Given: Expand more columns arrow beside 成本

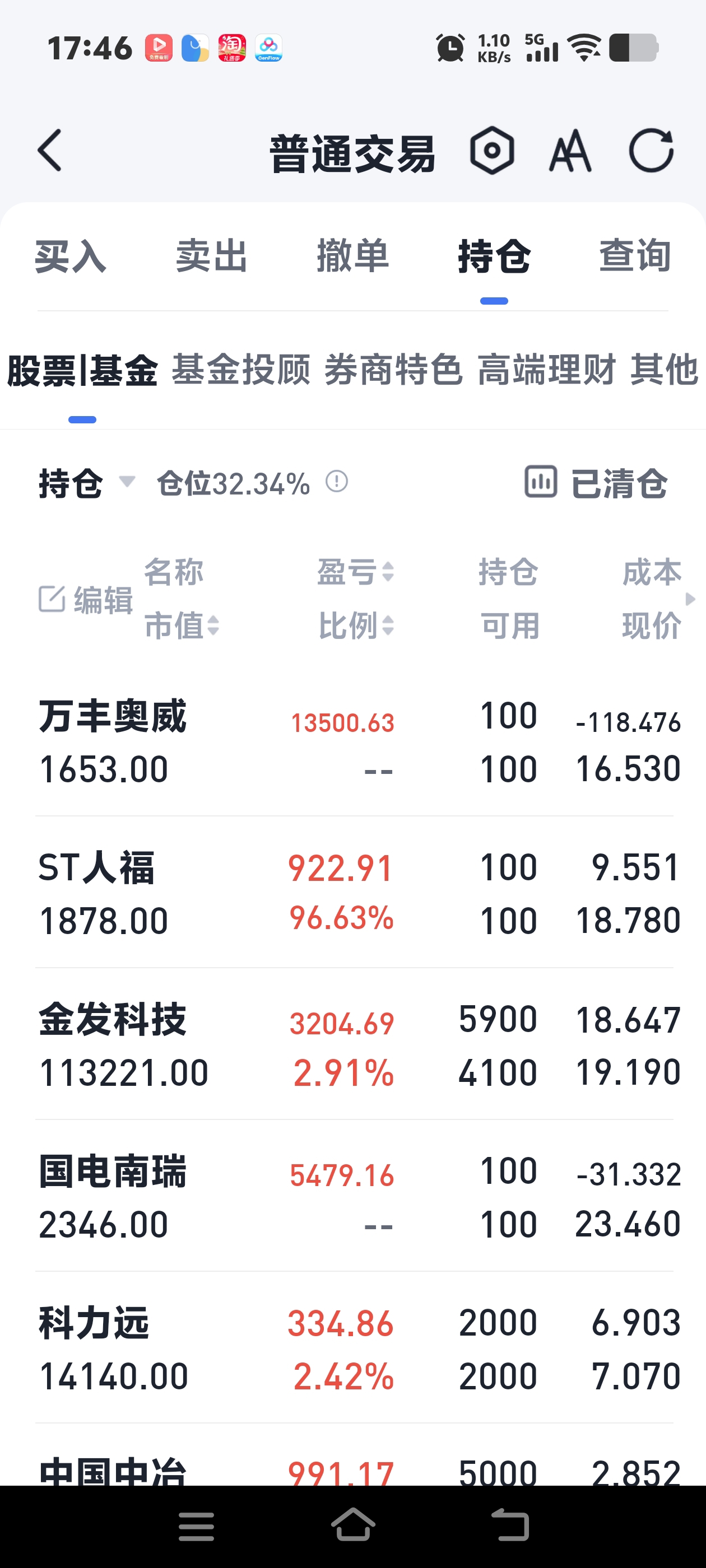Looking at the screenshot, I should pos(690,599).
